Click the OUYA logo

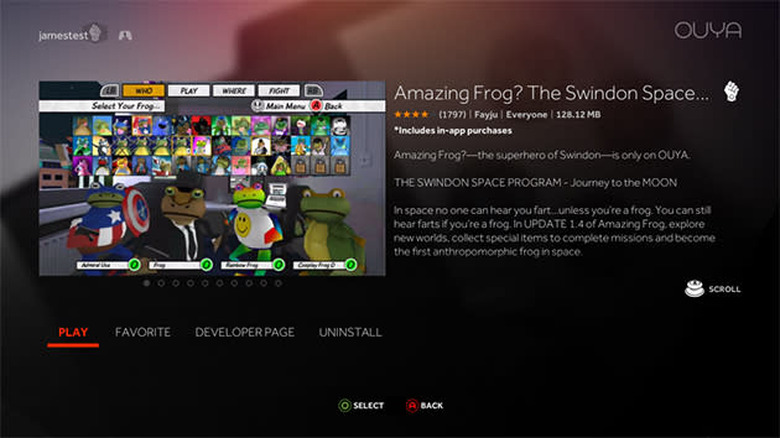[708, 30]
